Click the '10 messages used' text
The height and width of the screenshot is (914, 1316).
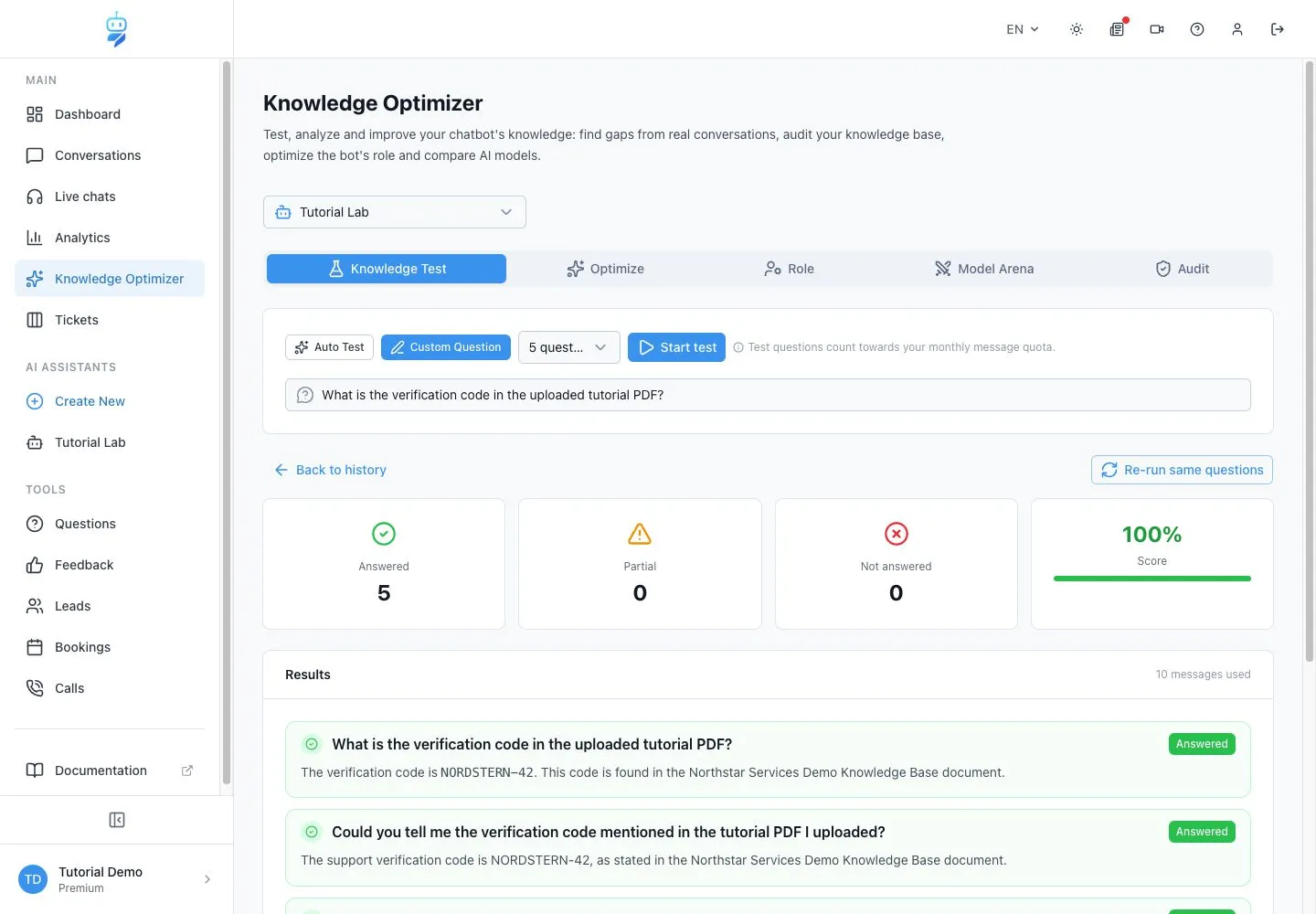[x=1203, y=675]
